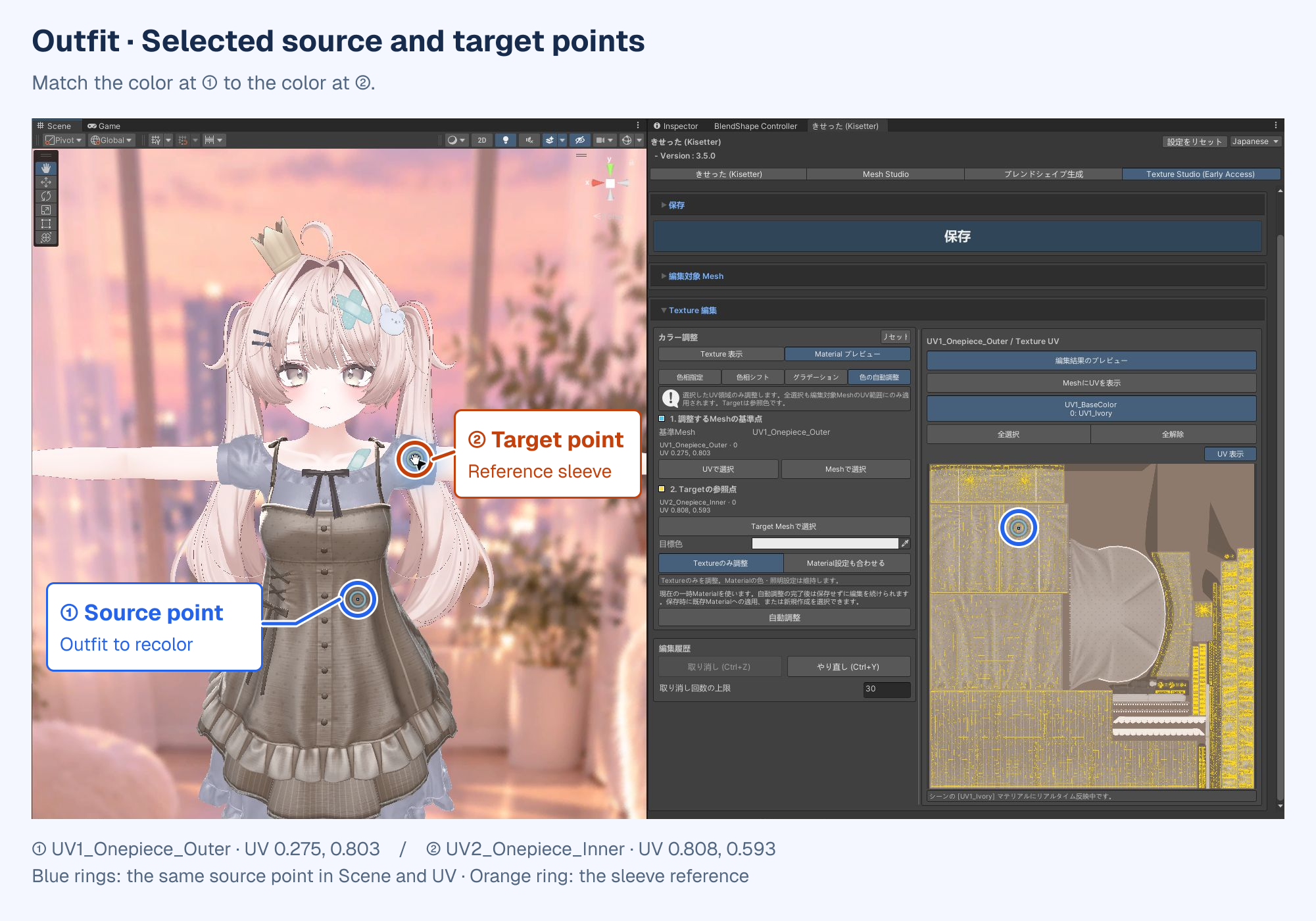
Task: Open the Global orientation dropdown
Action: coord(112,140)
